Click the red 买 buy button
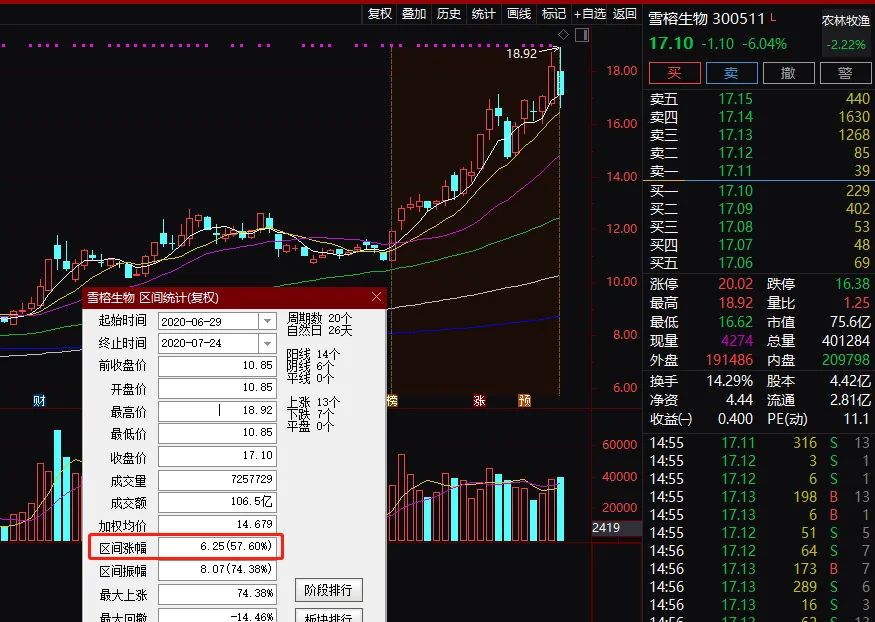The height and width of the screenshot is (622, 875). click(x=674, y=73)
